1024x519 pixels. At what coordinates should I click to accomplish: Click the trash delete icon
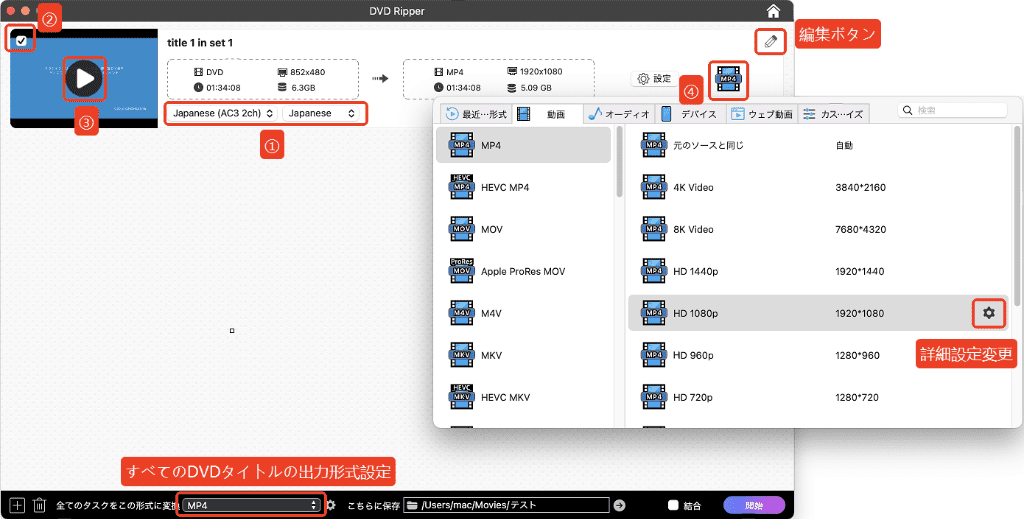pyautogui.click(x=38, y=505)
